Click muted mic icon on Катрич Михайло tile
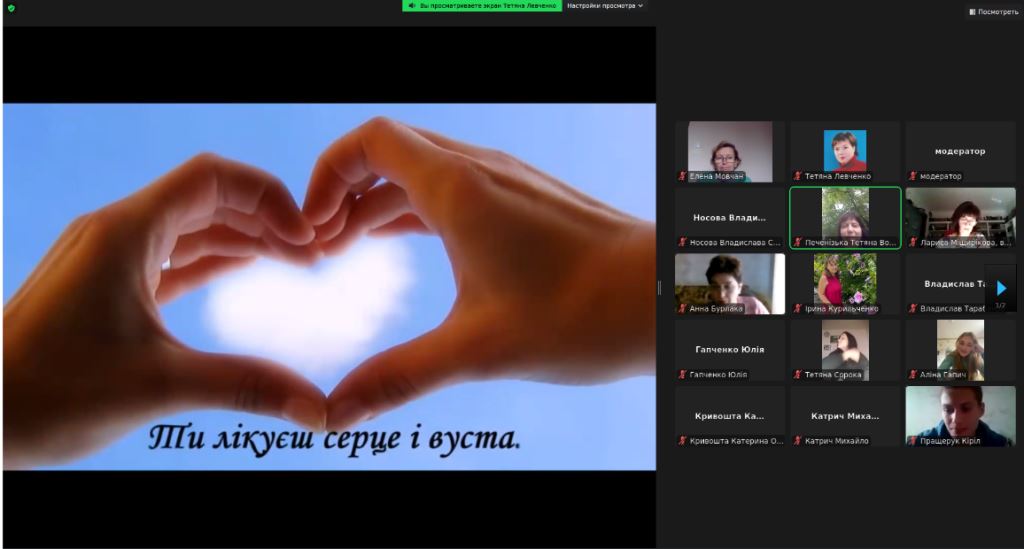 pyautogui.click(x=797, y=441)
